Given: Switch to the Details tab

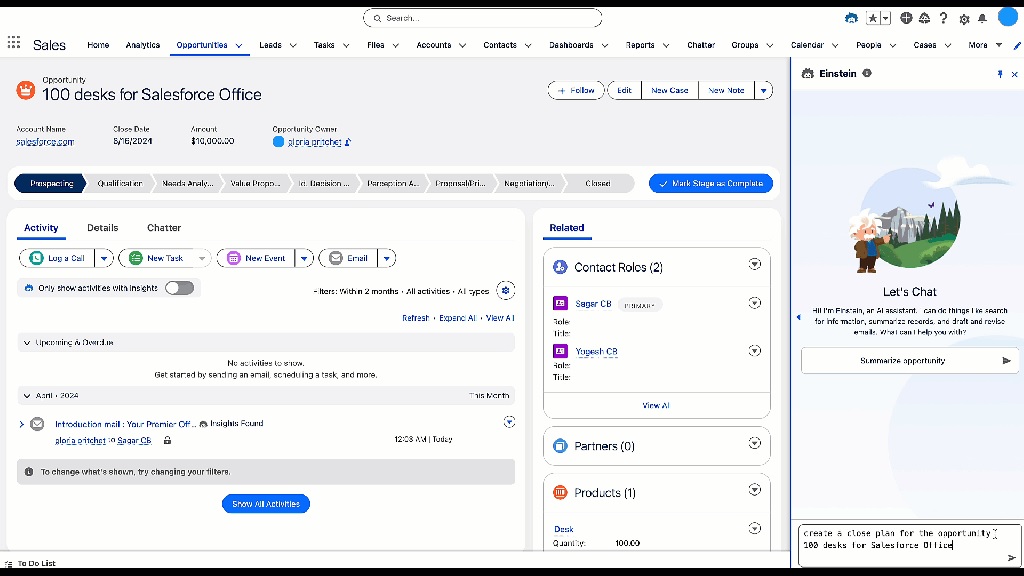Looking at the screenshot, I should tap(103, 228).
